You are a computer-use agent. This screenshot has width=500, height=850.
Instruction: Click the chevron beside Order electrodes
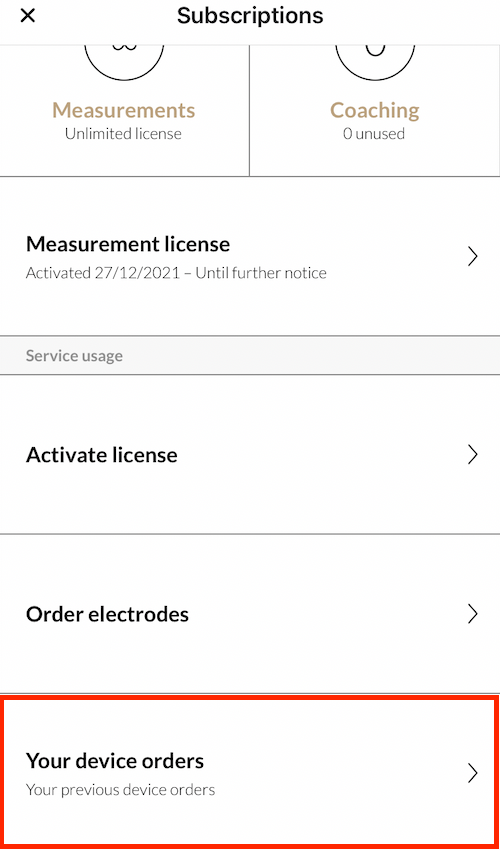click(x=472, y=614)
